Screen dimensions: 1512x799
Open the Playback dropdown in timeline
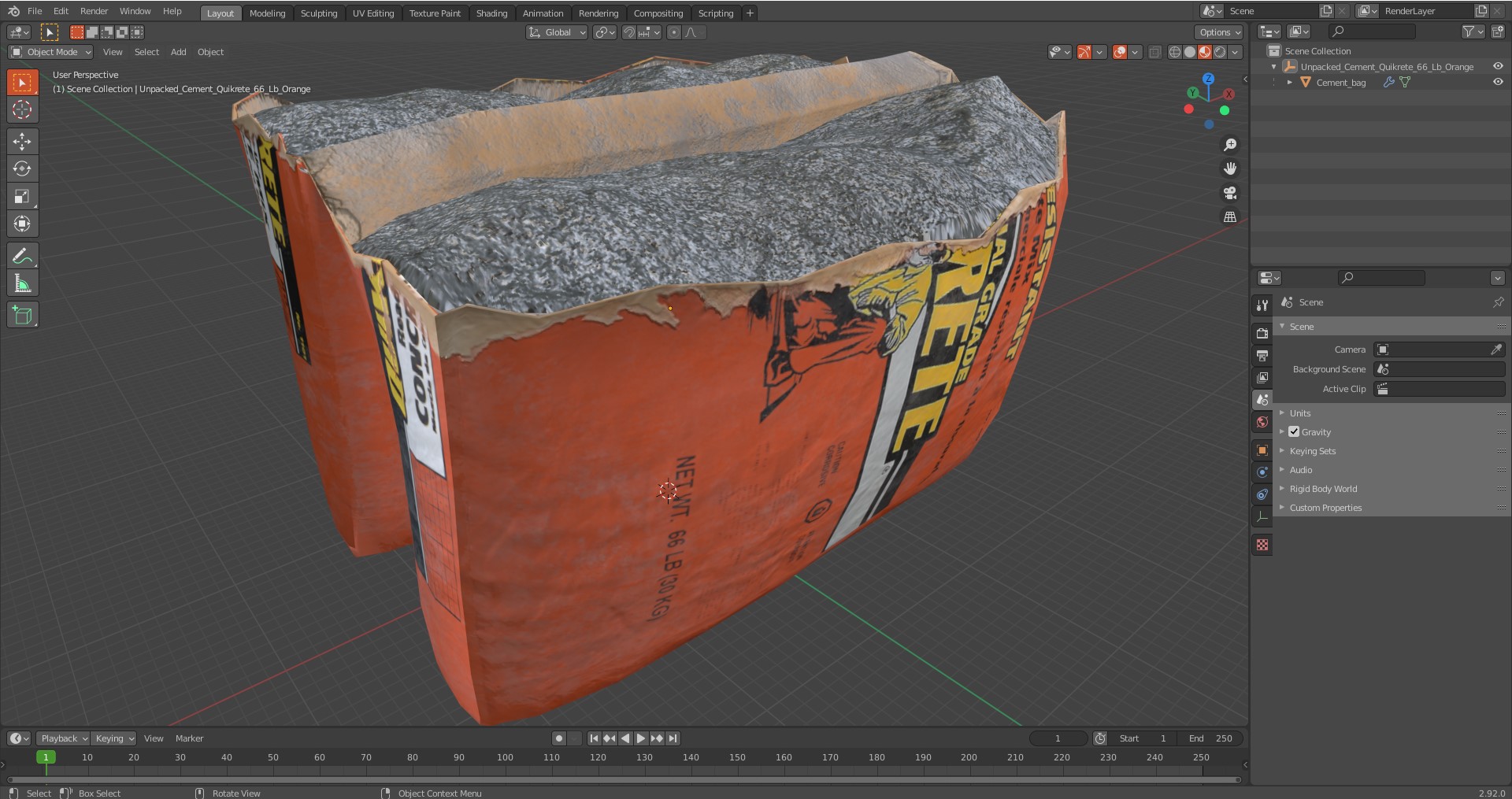tap(63, 738)
